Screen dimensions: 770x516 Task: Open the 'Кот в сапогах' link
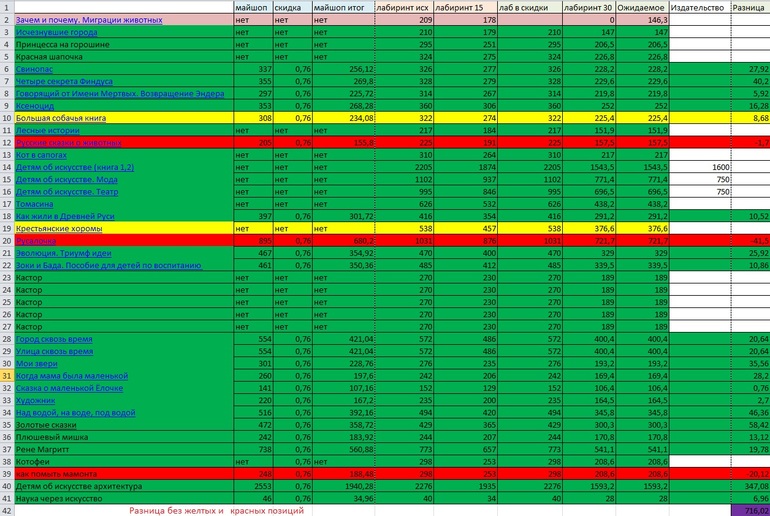coord(43,155)
